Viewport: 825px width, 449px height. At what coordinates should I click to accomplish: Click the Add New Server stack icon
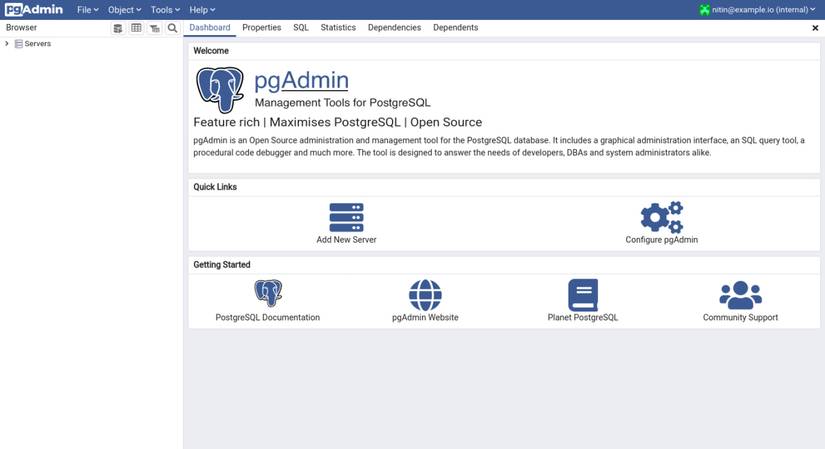[346, 217]
